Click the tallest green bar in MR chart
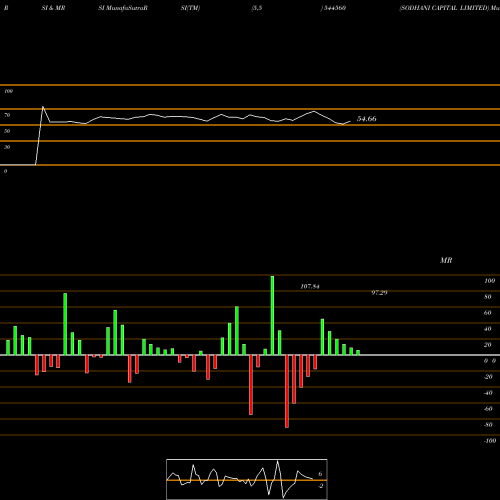Screen dimensions: 500x500 (272, 315)
